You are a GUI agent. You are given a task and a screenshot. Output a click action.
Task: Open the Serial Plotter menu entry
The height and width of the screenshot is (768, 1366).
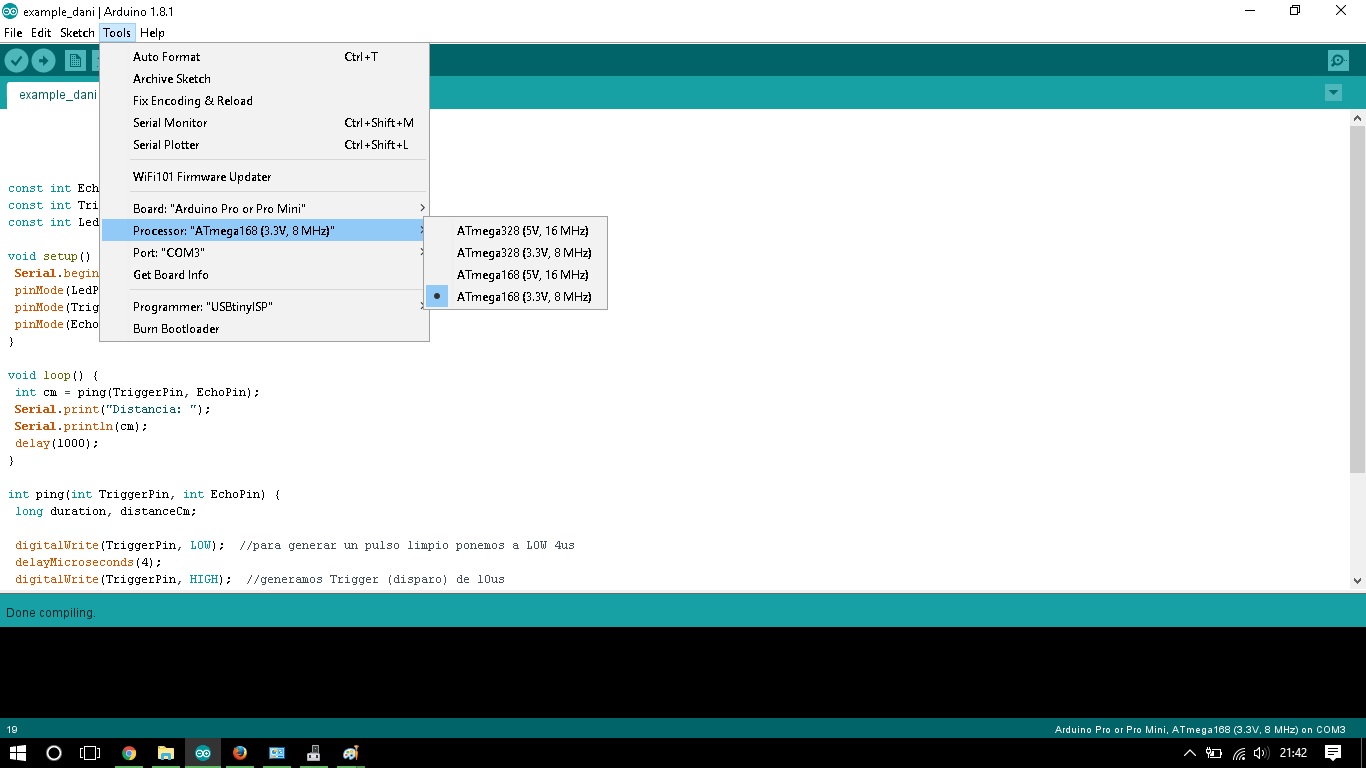(x=265, y=145)
